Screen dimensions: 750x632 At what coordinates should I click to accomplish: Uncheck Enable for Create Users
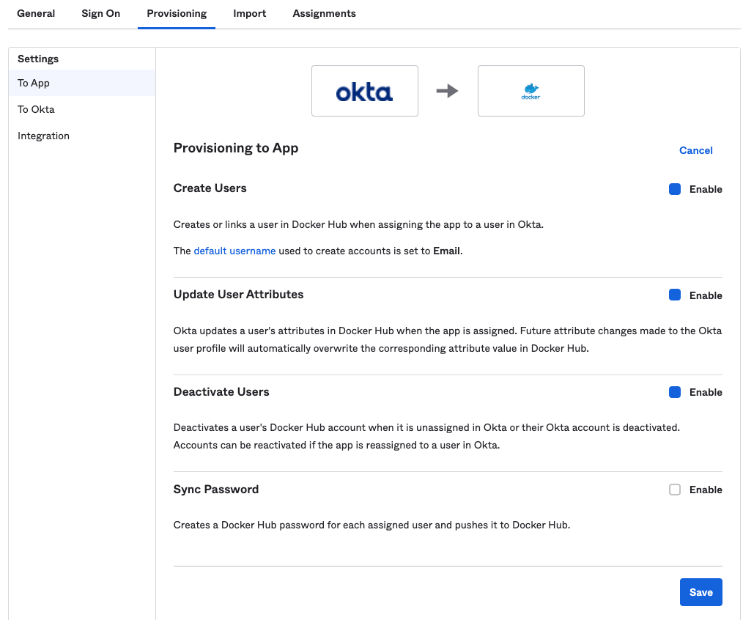tap(675, 189)
